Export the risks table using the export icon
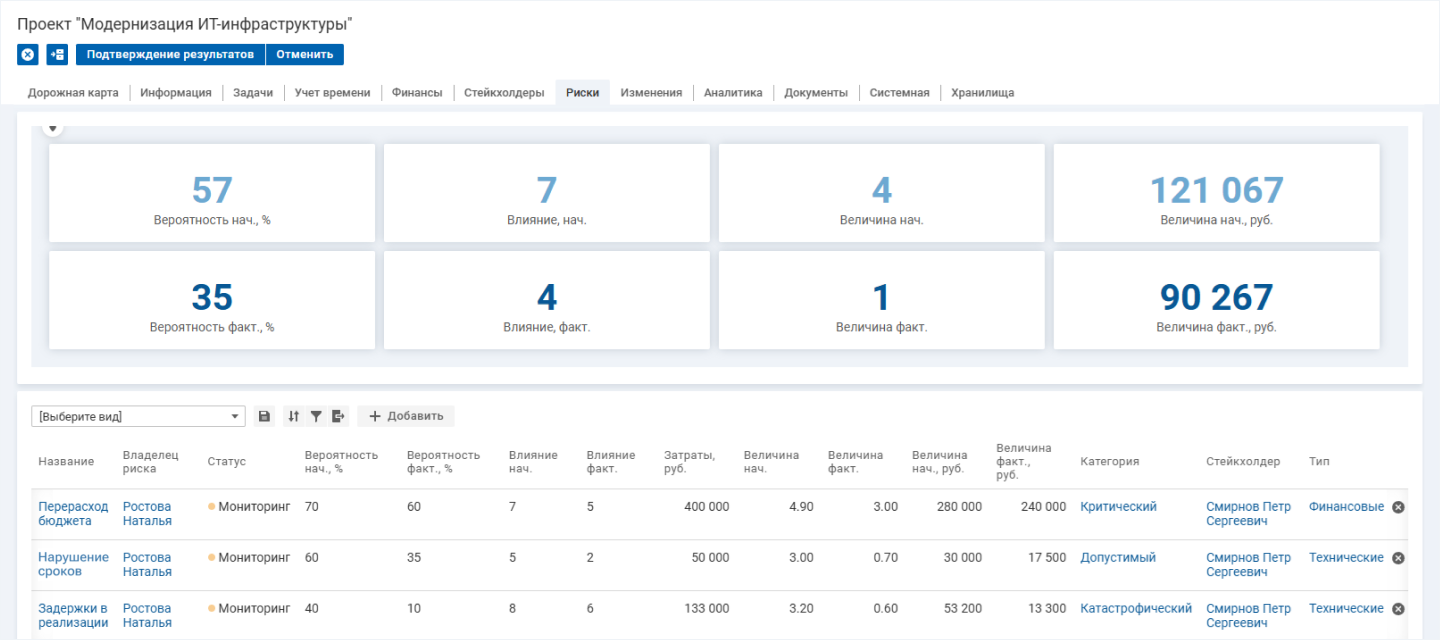 [x=339, y=416]
